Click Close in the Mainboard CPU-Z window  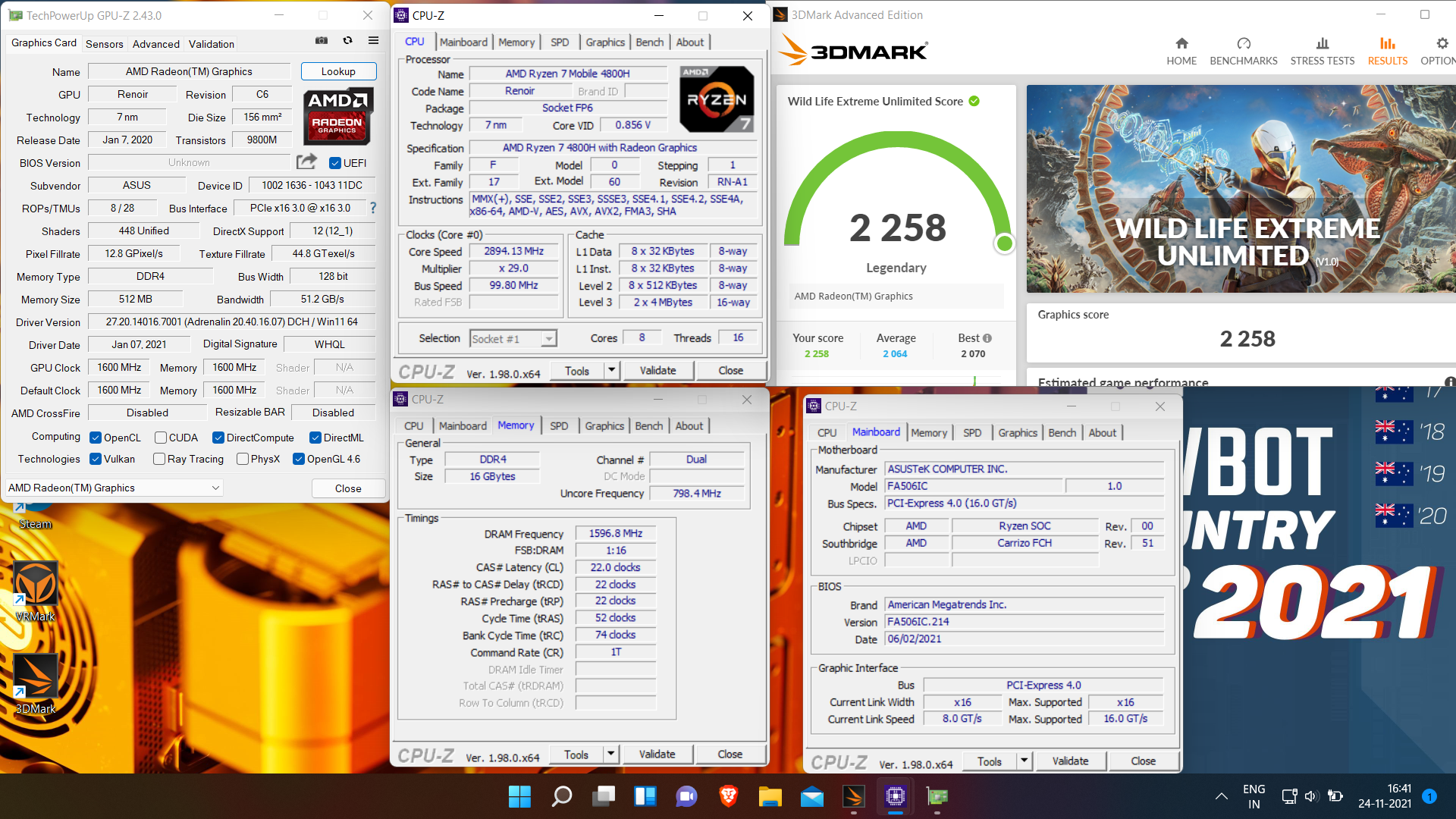click(1143, 761)
